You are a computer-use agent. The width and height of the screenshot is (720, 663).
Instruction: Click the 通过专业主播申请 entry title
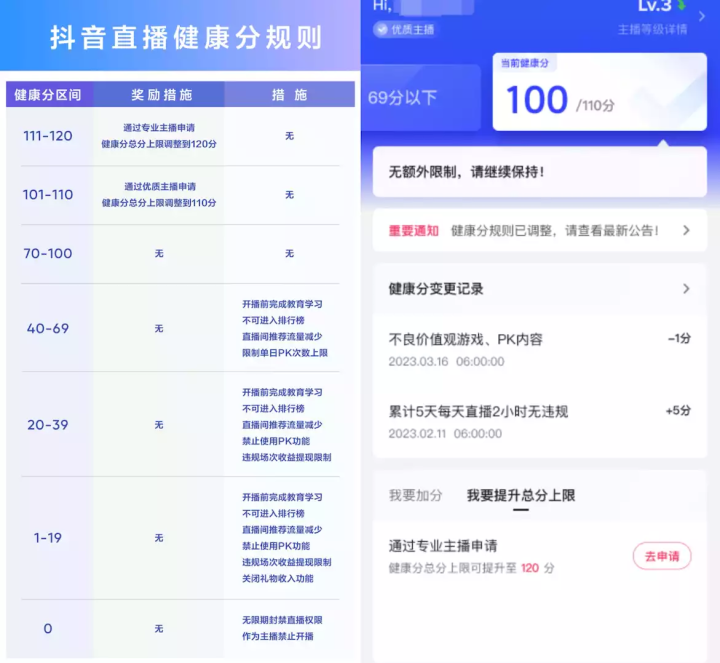443,546
